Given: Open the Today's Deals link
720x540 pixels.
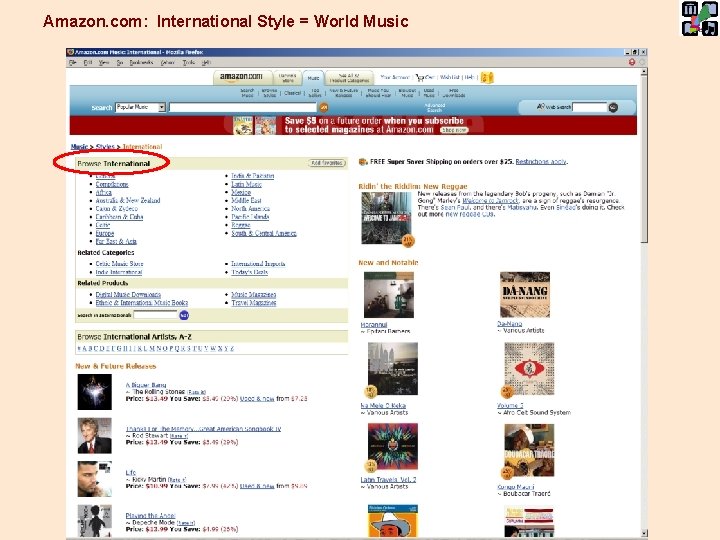Looking at the screenshot, I should (249, 272).
